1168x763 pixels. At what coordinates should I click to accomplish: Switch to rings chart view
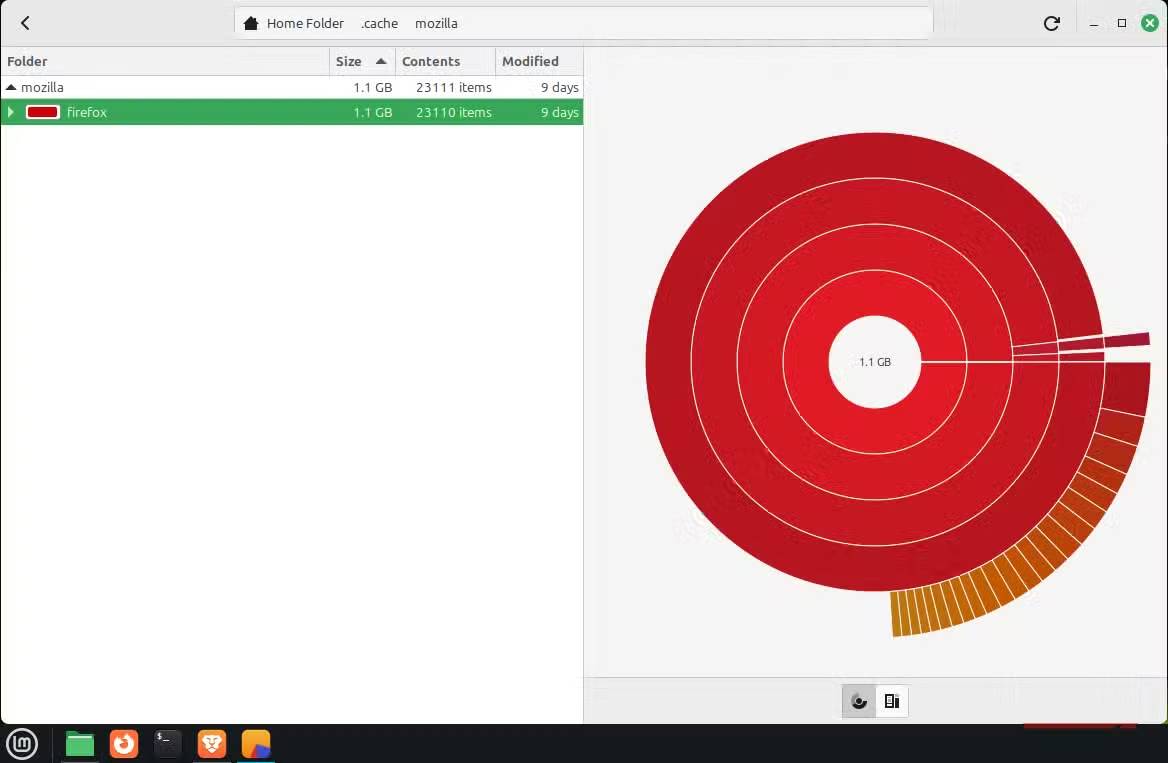pyautogui.click(x=859, y=701)
